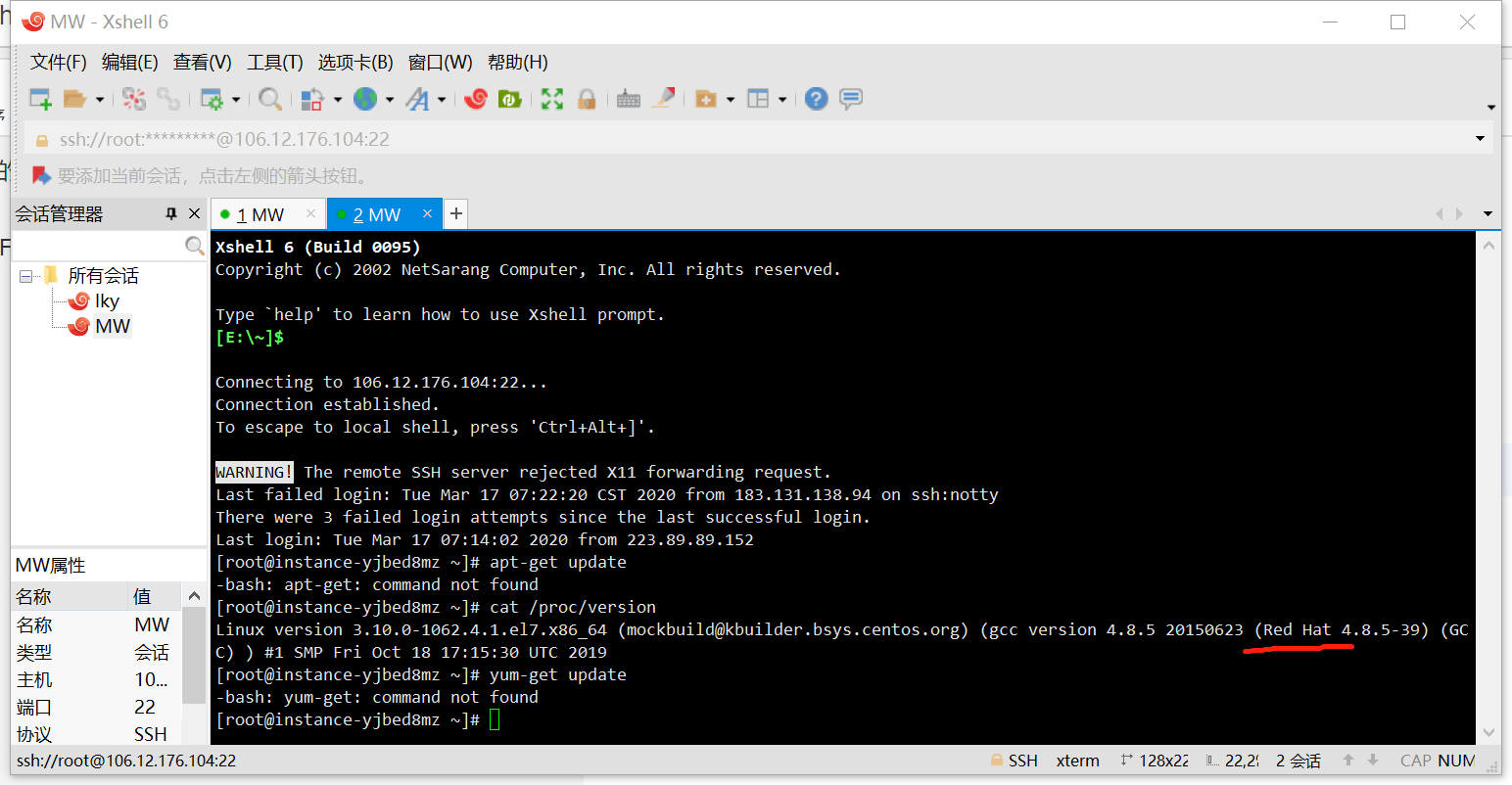Open the compose pane keyboard icon
This screenshot has height=785, width=1512.
[x=628, y=98]
